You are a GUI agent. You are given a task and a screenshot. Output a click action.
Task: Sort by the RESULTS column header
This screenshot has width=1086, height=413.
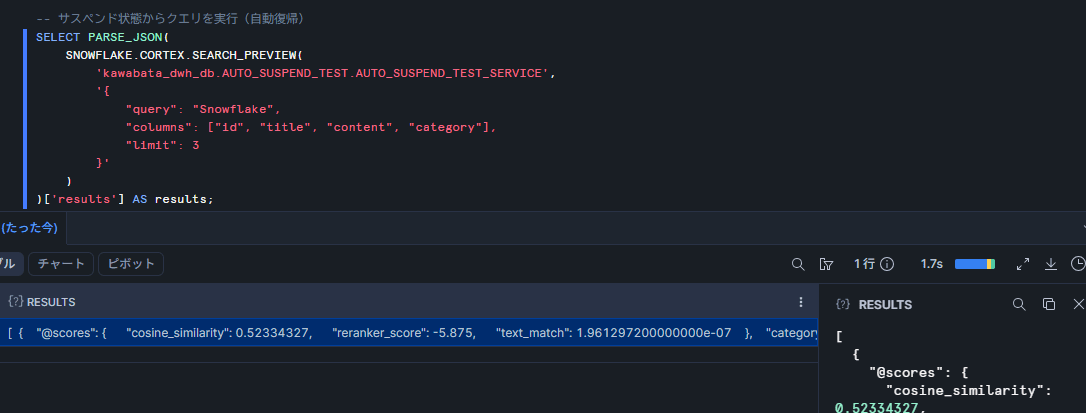coord(51,302)
